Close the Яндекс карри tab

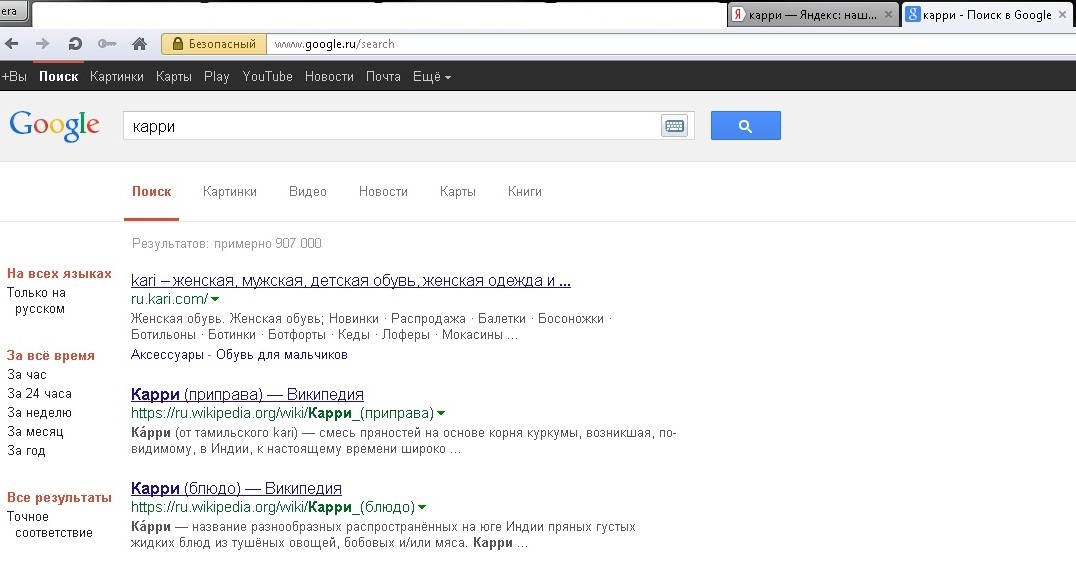click(x=888, y=14)
